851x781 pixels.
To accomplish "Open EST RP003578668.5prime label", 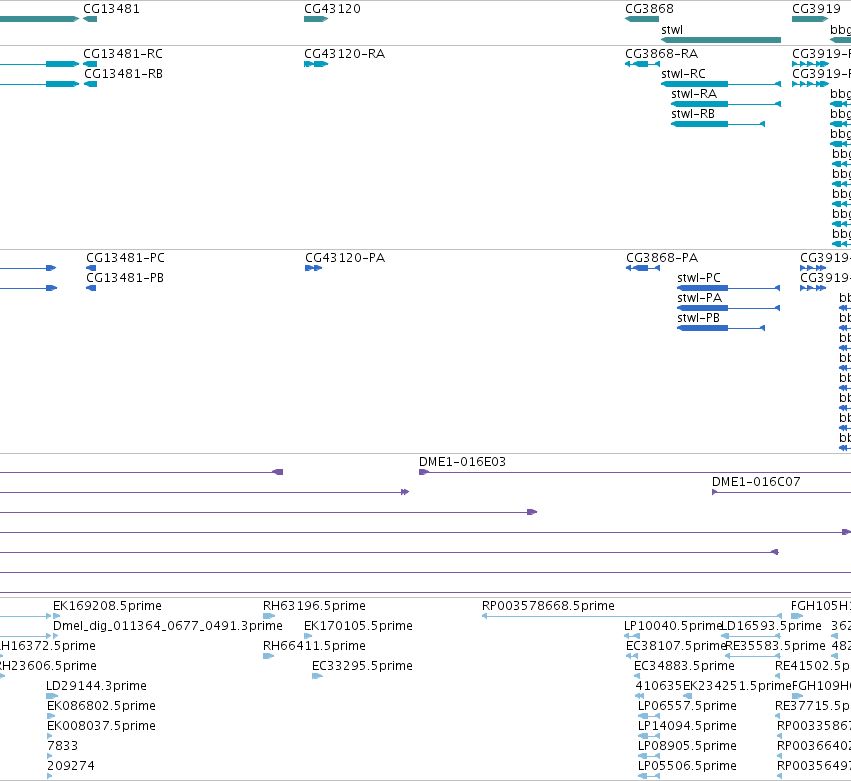I will click(548, 606).
